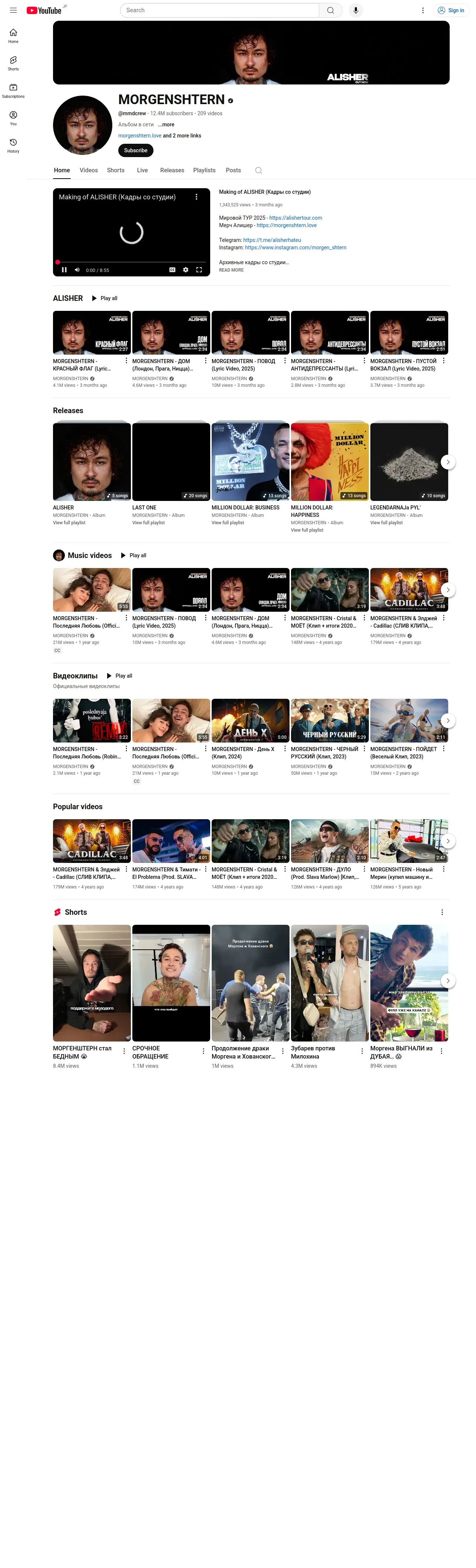Open the channel profile avatar
Viewport: 476px width, 1568px height.
tap(83, 125)
